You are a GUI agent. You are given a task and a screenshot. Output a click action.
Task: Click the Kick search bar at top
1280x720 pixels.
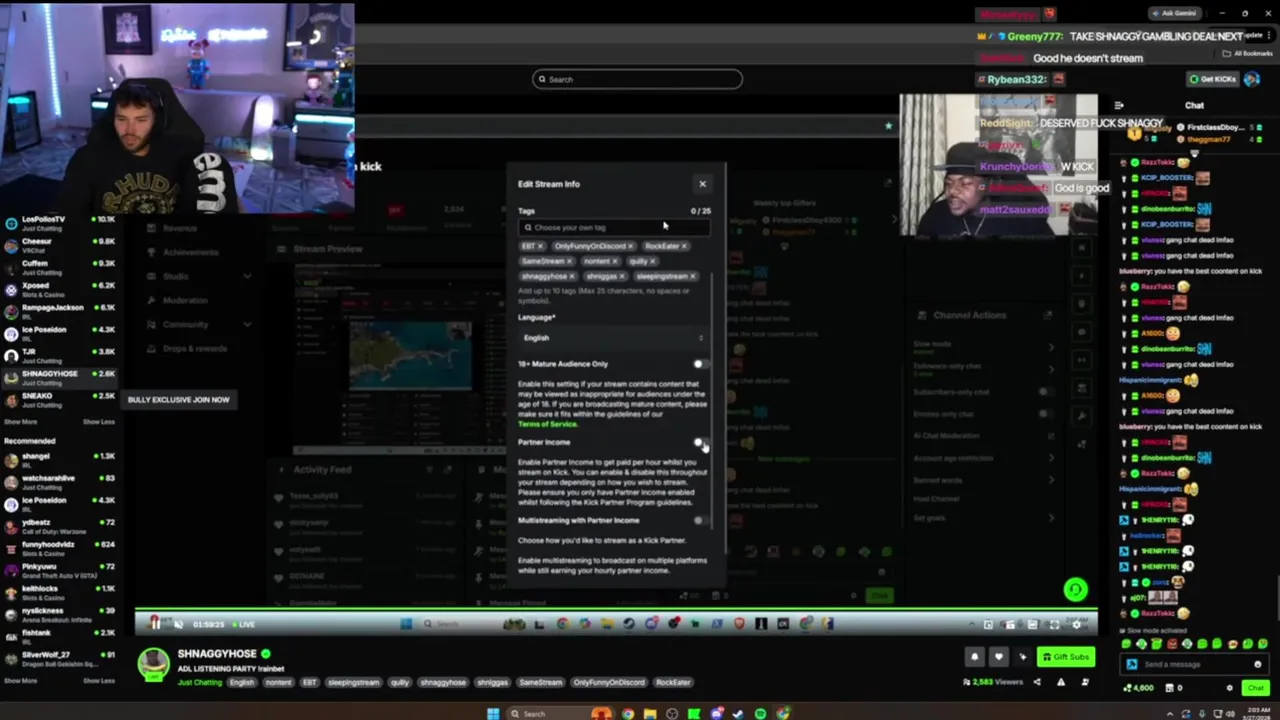(x=637, y=79)
